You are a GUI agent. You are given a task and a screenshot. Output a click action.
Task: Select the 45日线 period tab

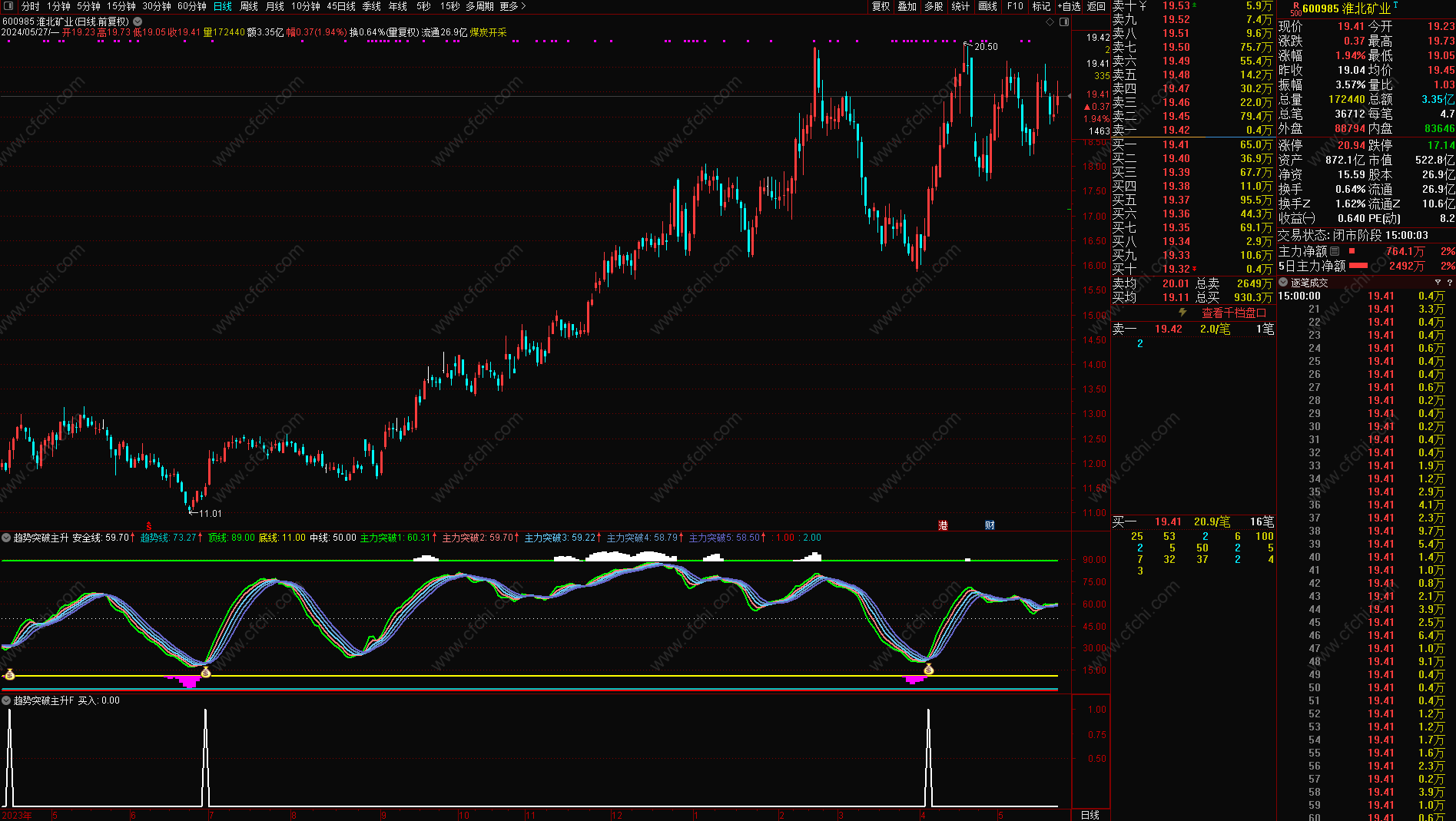coord(341,6)
